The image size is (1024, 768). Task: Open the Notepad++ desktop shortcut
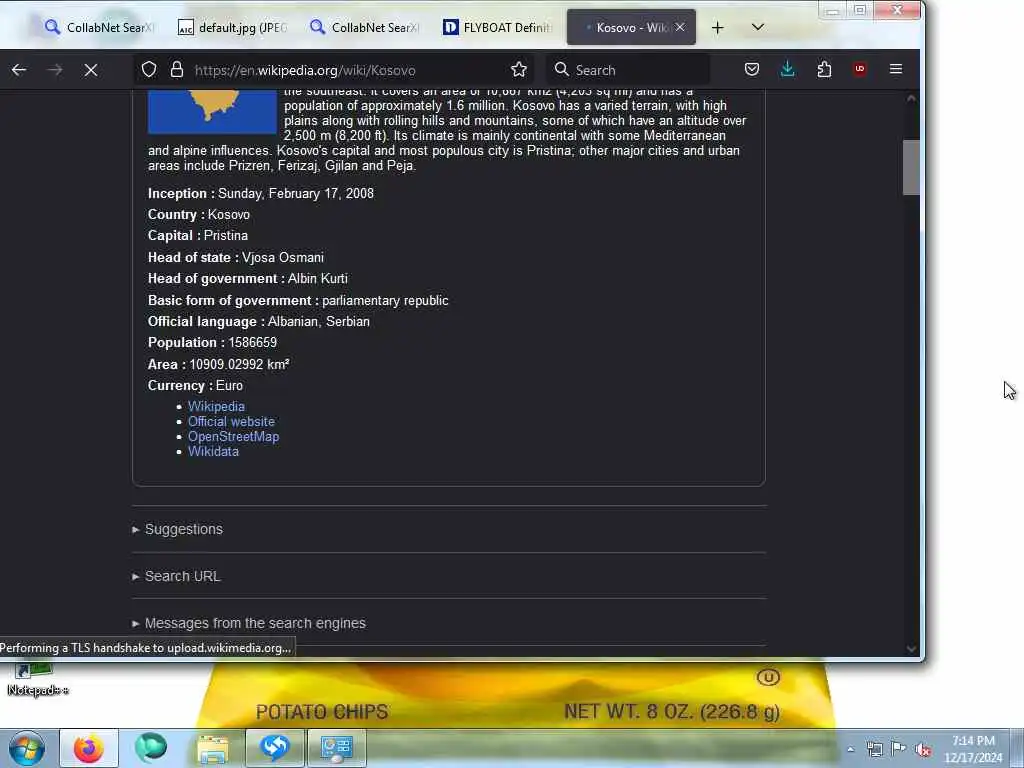point(36,679)
